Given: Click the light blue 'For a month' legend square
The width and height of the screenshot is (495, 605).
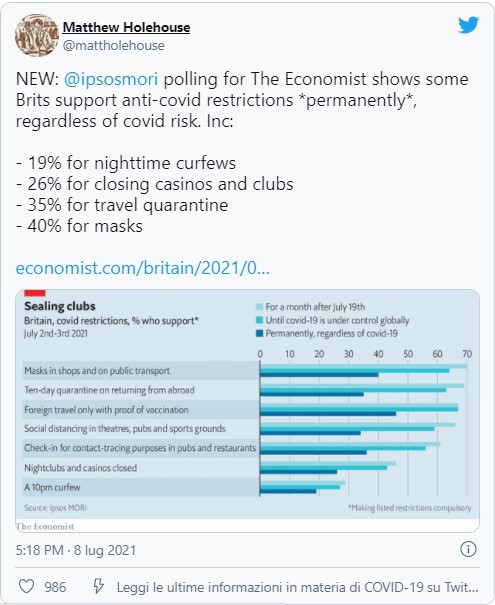Looking at the screenshot, I should tap(259, 307).
